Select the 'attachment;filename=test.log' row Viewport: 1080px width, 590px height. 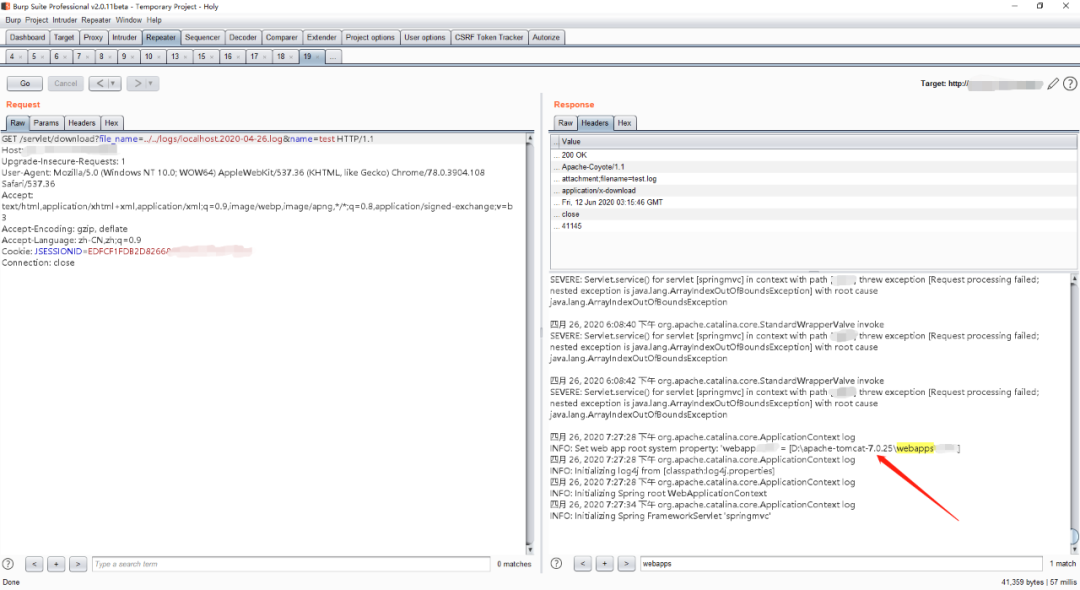point(813,179)
